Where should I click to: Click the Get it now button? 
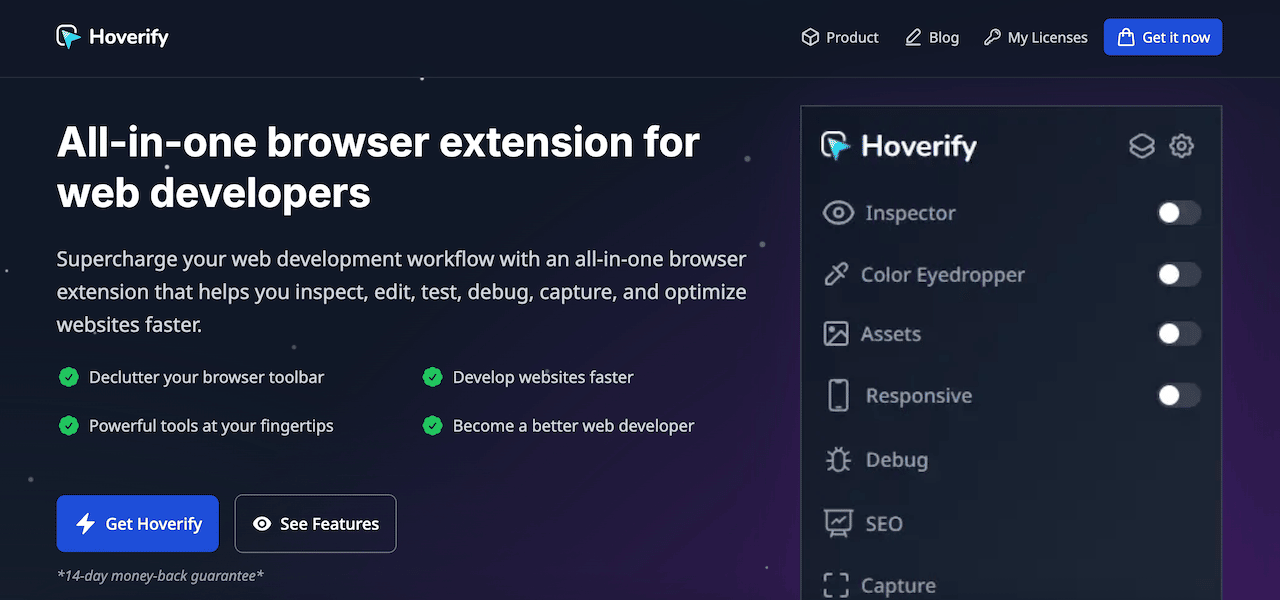[1163, 37]
